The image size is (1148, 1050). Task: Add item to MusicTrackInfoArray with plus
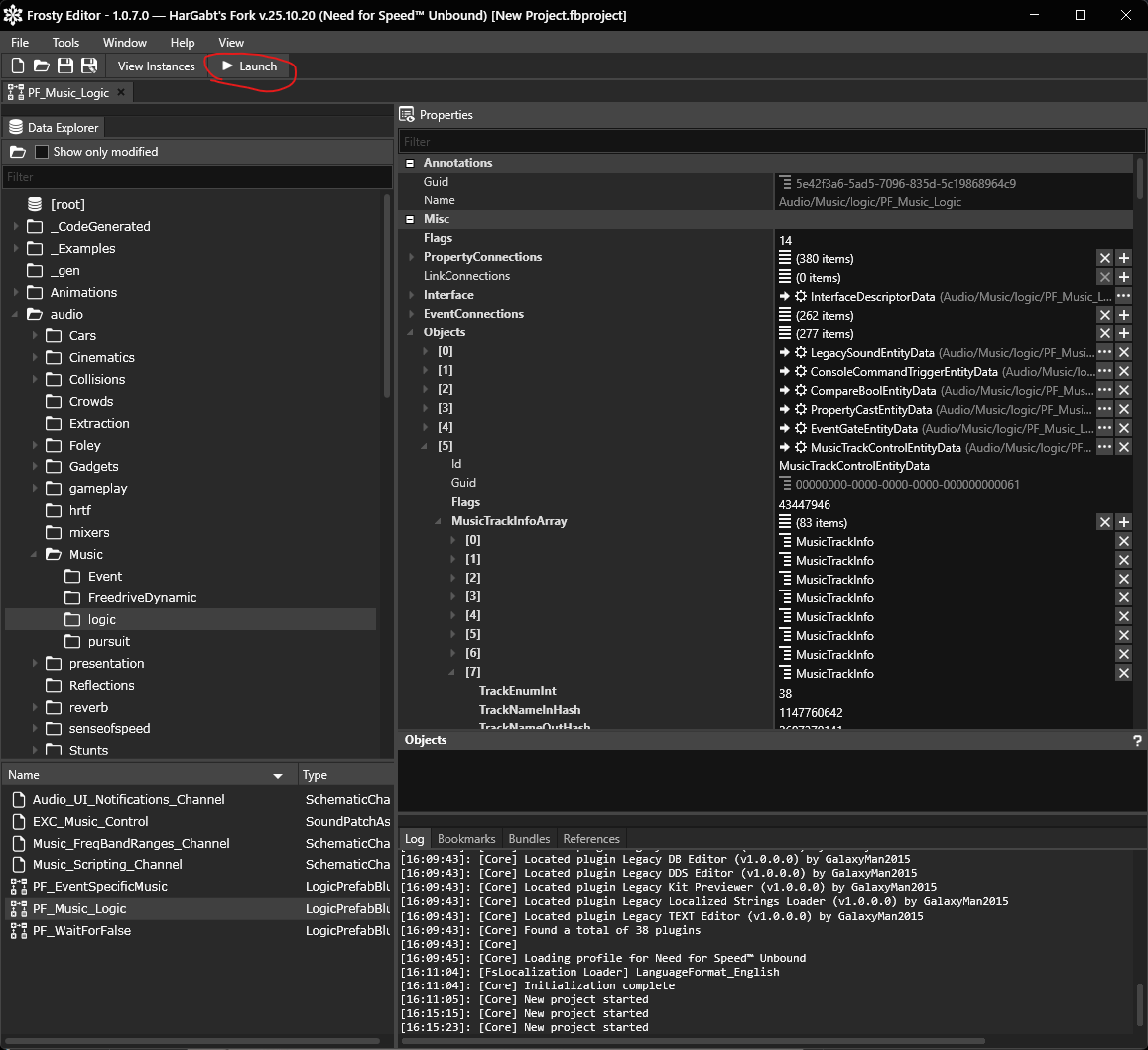(x=1124, y=522)
